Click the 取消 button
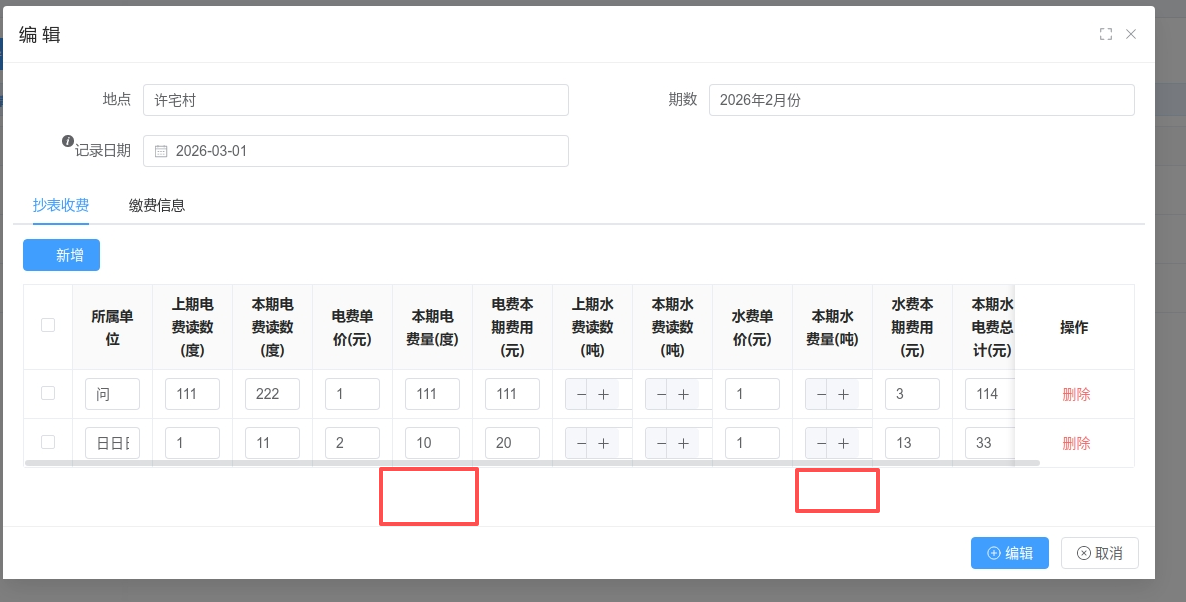This screenshot has width=1186, height=602. pos(1099,553)
